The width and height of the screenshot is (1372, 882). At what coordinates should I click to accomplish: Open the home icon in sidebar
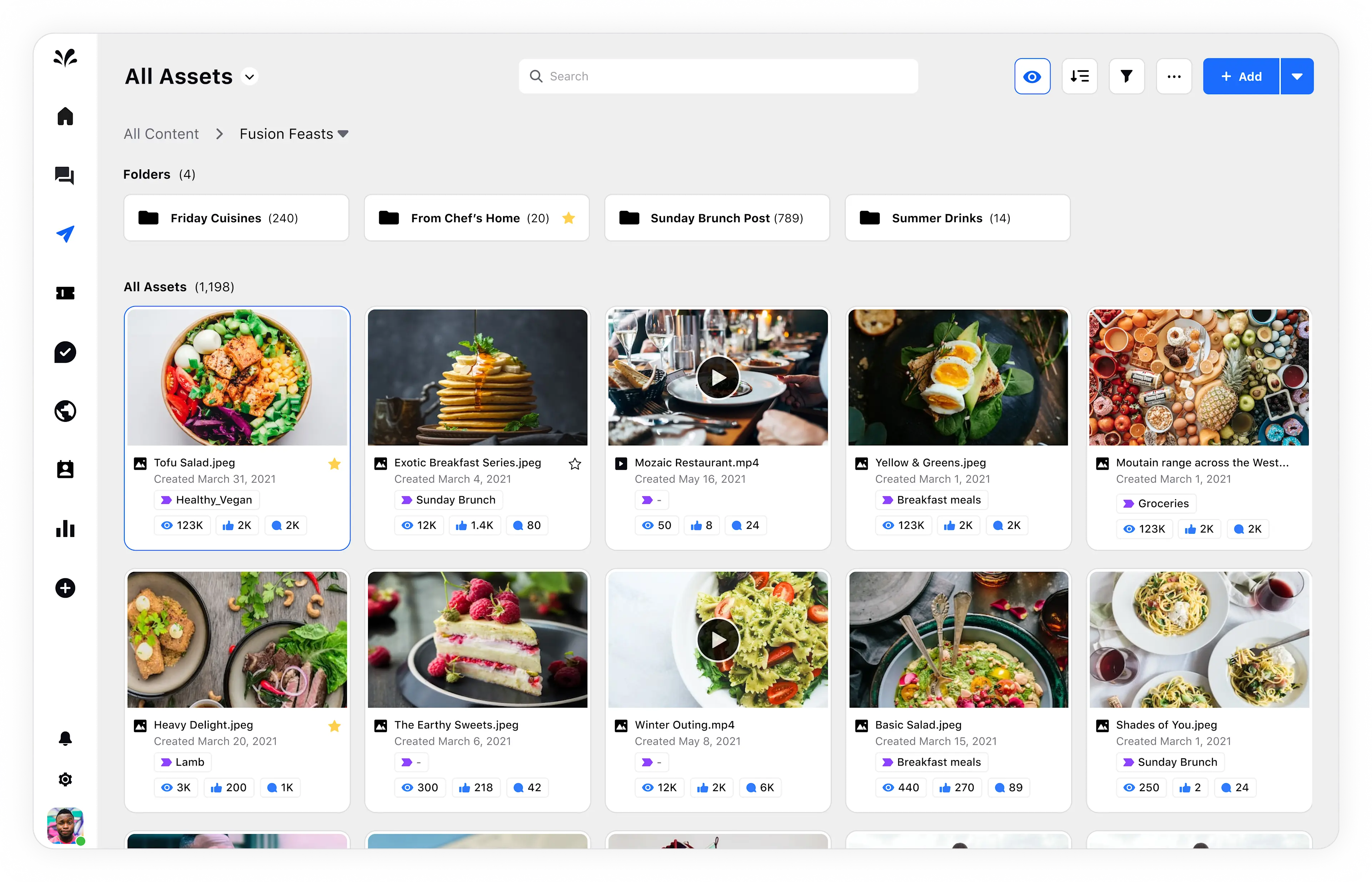point(65,116)
